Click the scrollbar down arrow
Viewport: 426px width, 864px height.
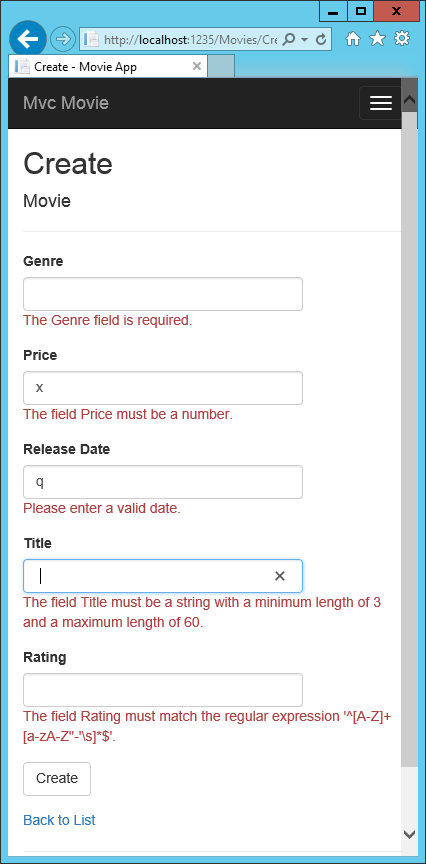pos(409,834)
